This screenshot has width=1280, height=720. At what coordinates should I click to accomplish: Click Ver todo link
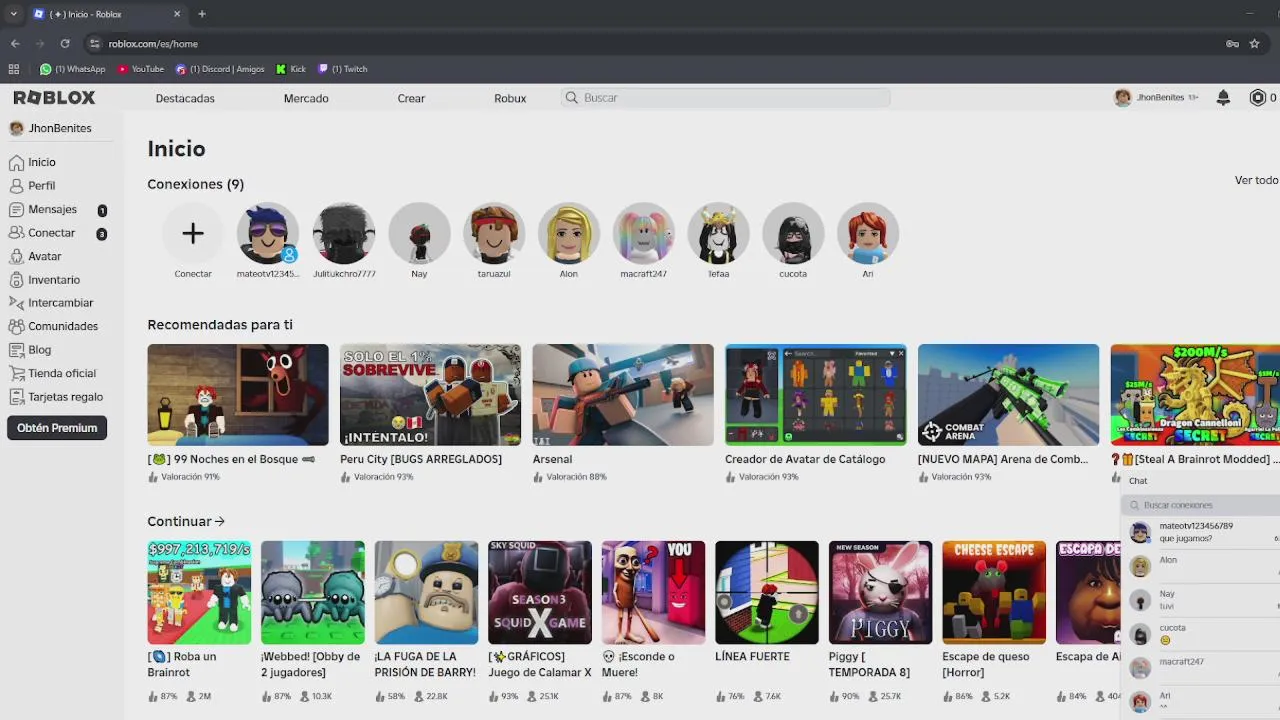(x=1256, y=180)
